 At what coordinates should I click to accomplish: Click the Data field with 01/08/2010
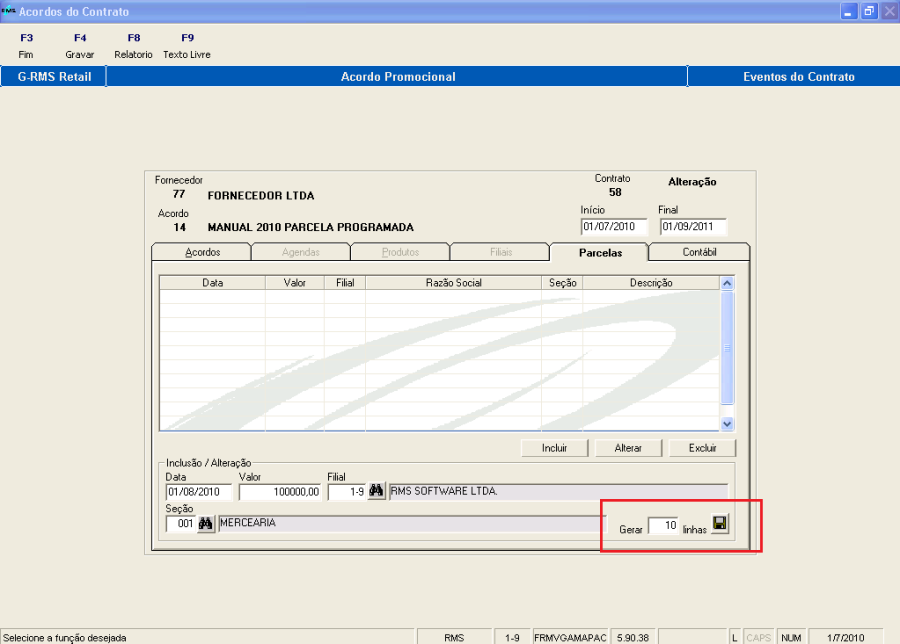click(x=199, y=492)
